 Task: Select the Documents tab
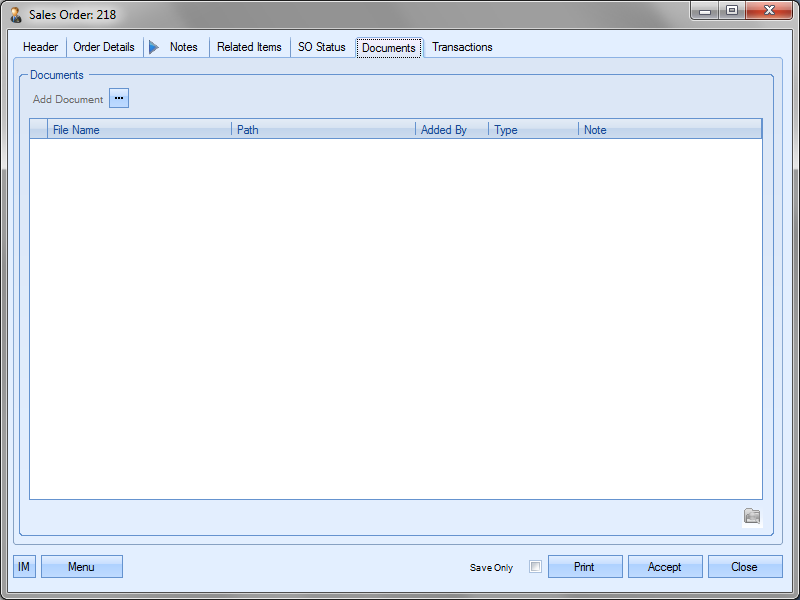(389, 47)
